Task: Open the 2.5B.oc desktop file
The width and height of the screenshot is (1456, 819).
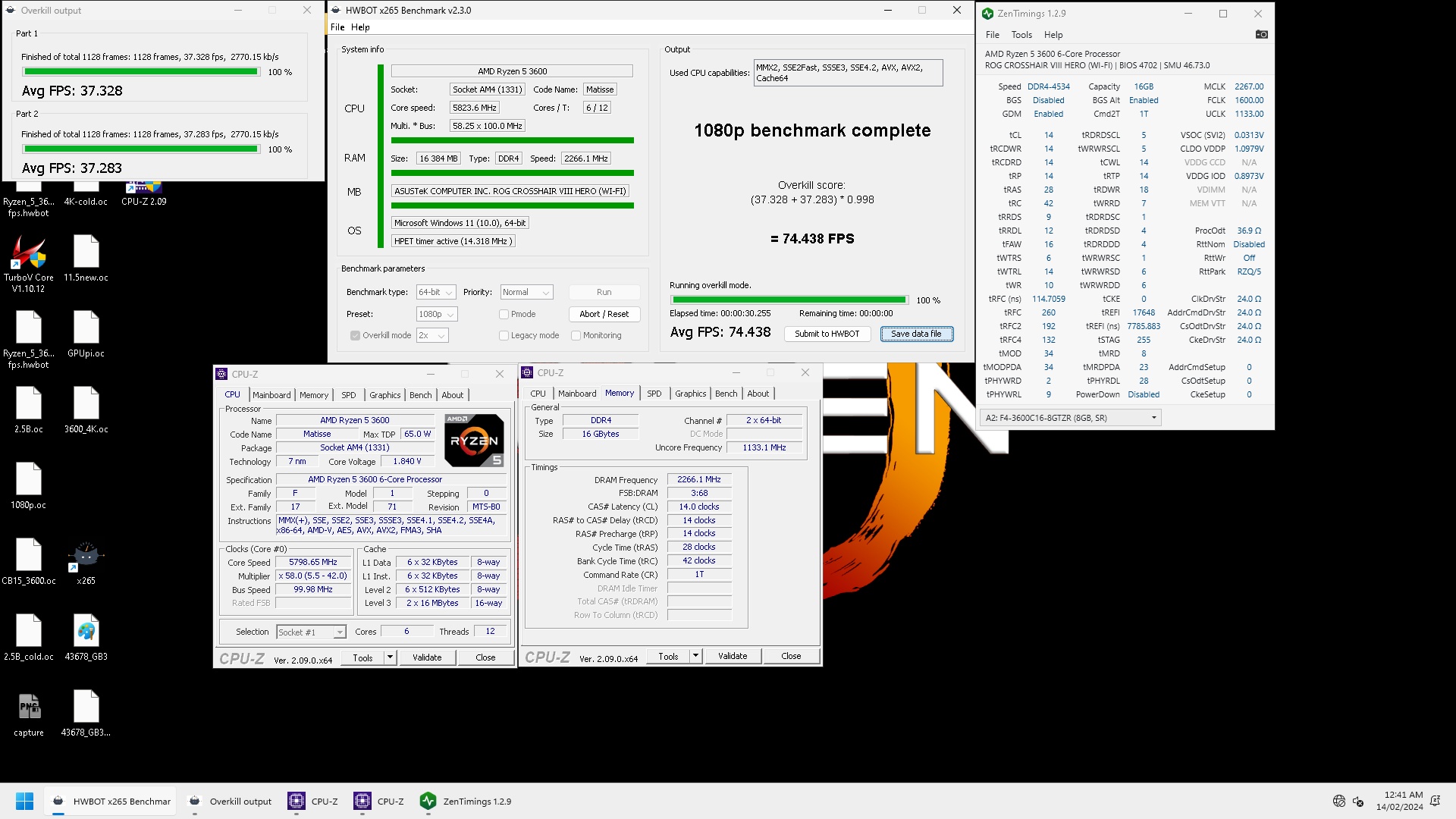Action: click(x=29, y=409)
